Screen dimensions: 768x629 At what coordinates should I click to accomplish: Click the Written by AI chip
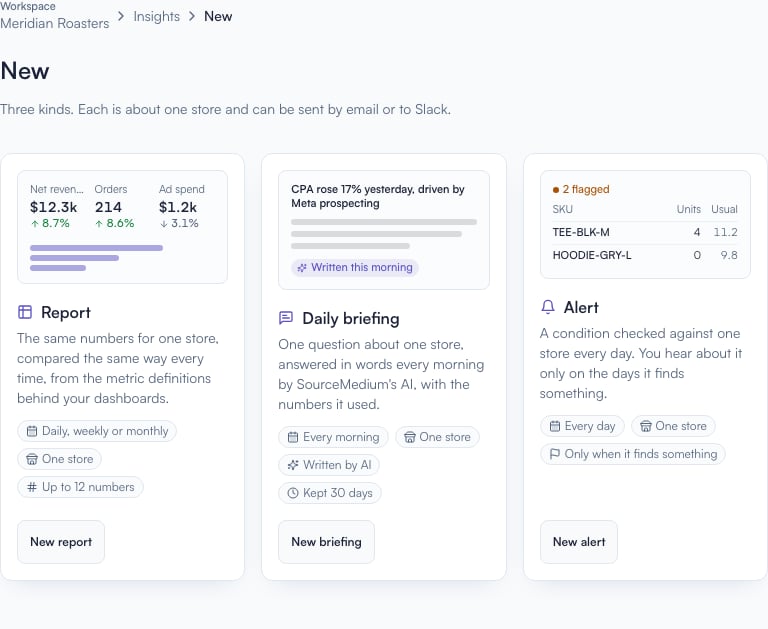click(329, 465)
